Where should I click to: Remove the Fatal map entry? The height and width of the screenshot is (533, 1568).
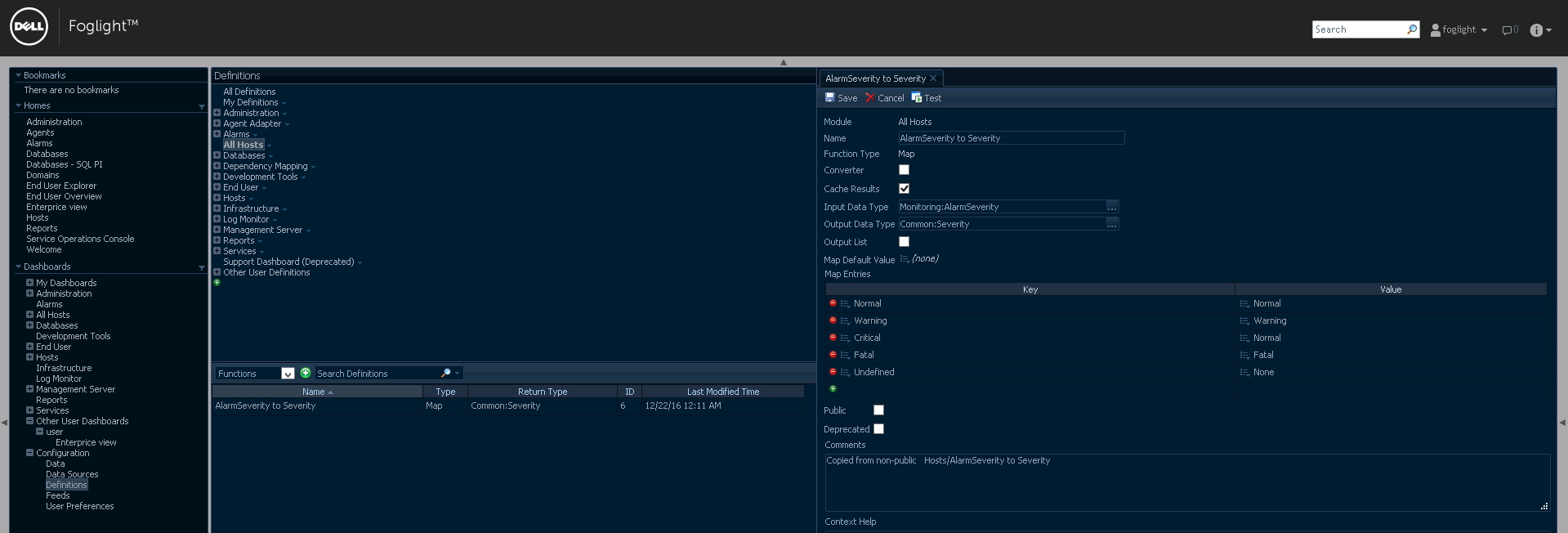coord(833,355)
